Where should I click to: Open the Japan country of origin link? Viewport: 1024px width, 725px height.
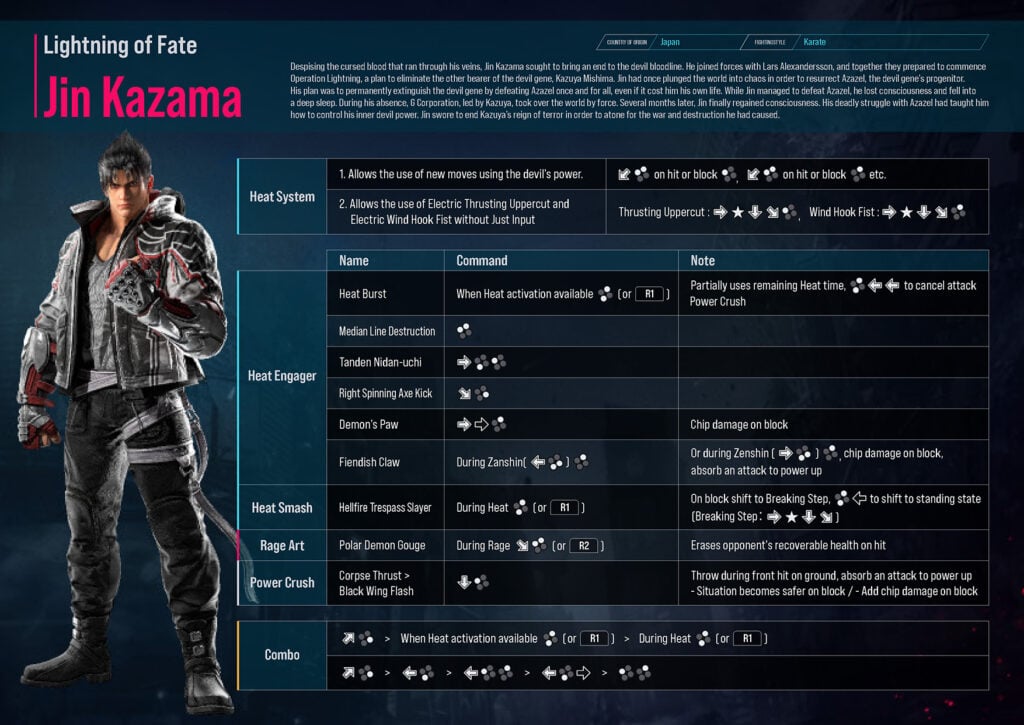669,42
